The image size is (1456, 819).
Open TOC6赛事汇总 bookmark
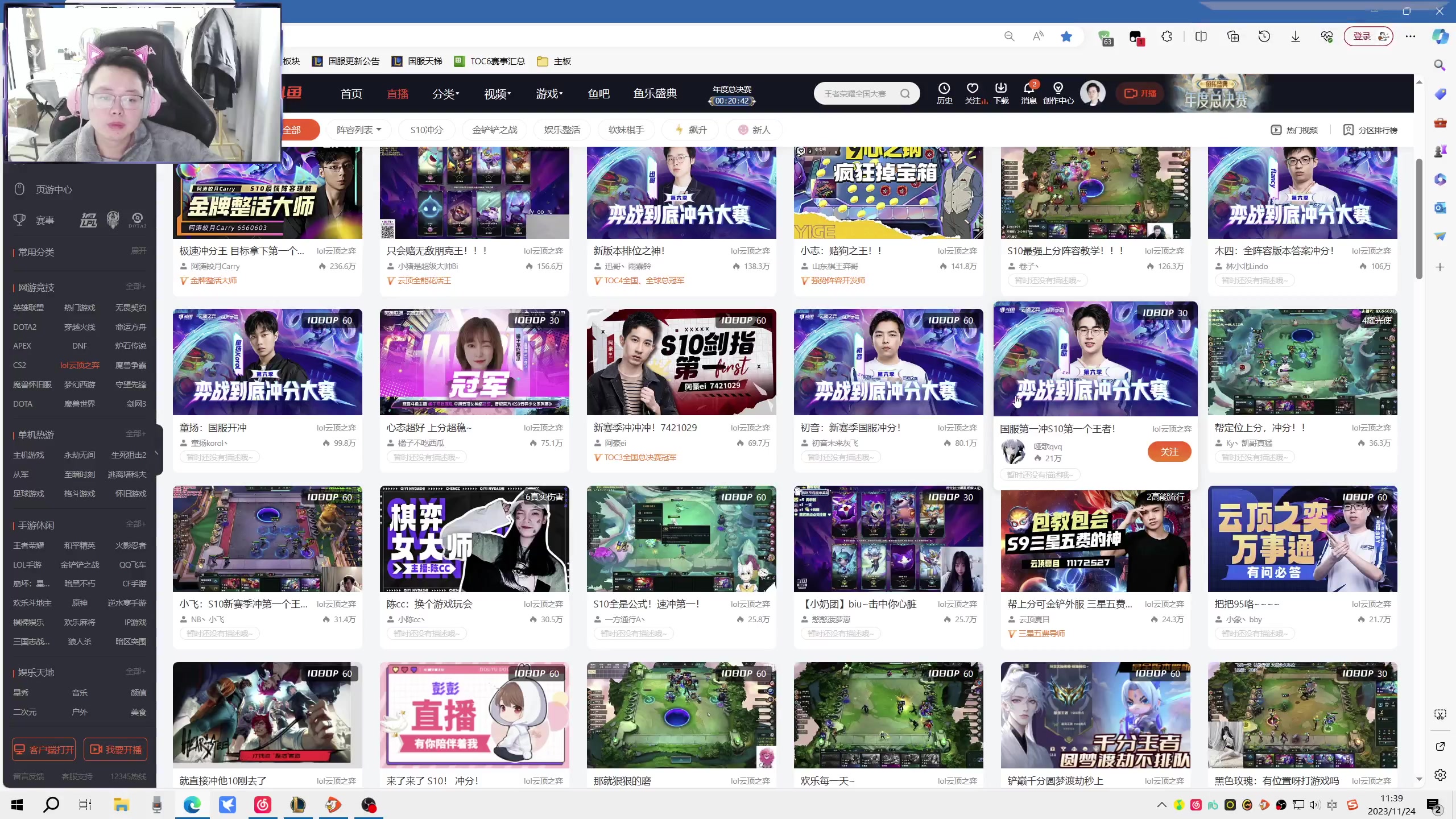click(490, 61)
